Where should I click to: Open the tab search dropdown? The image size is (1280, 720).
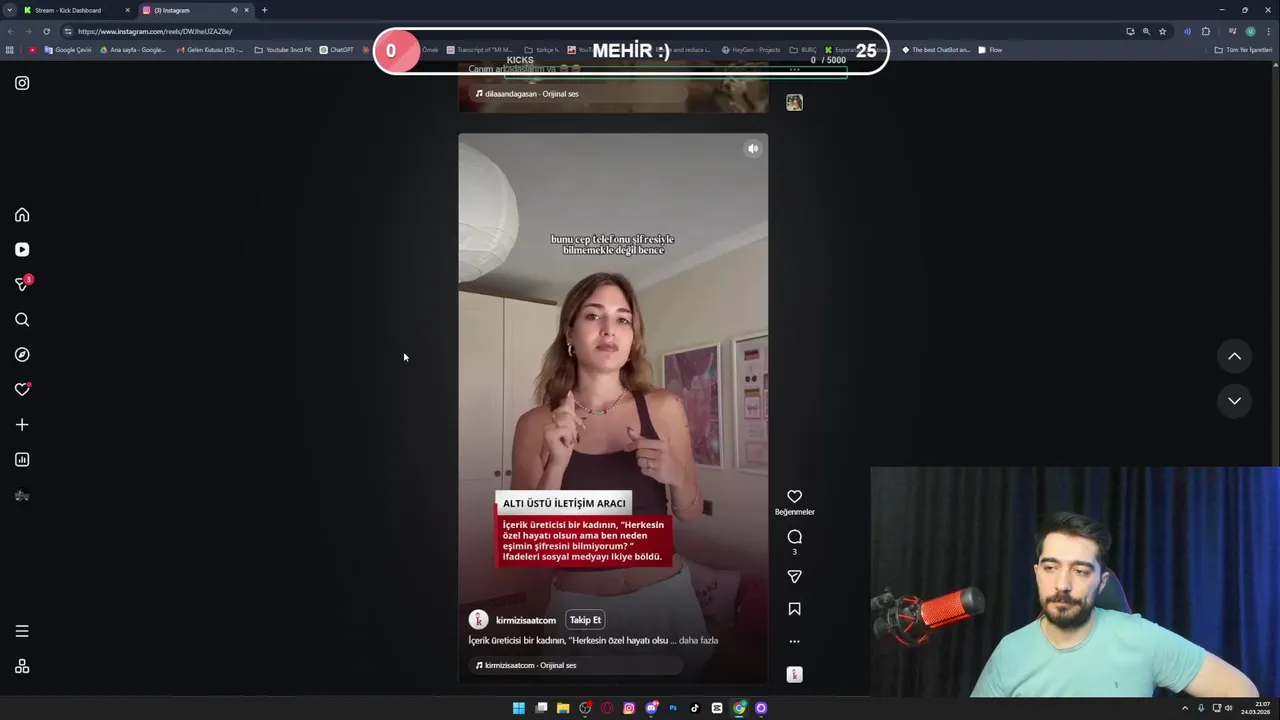(x=9, y=10)
